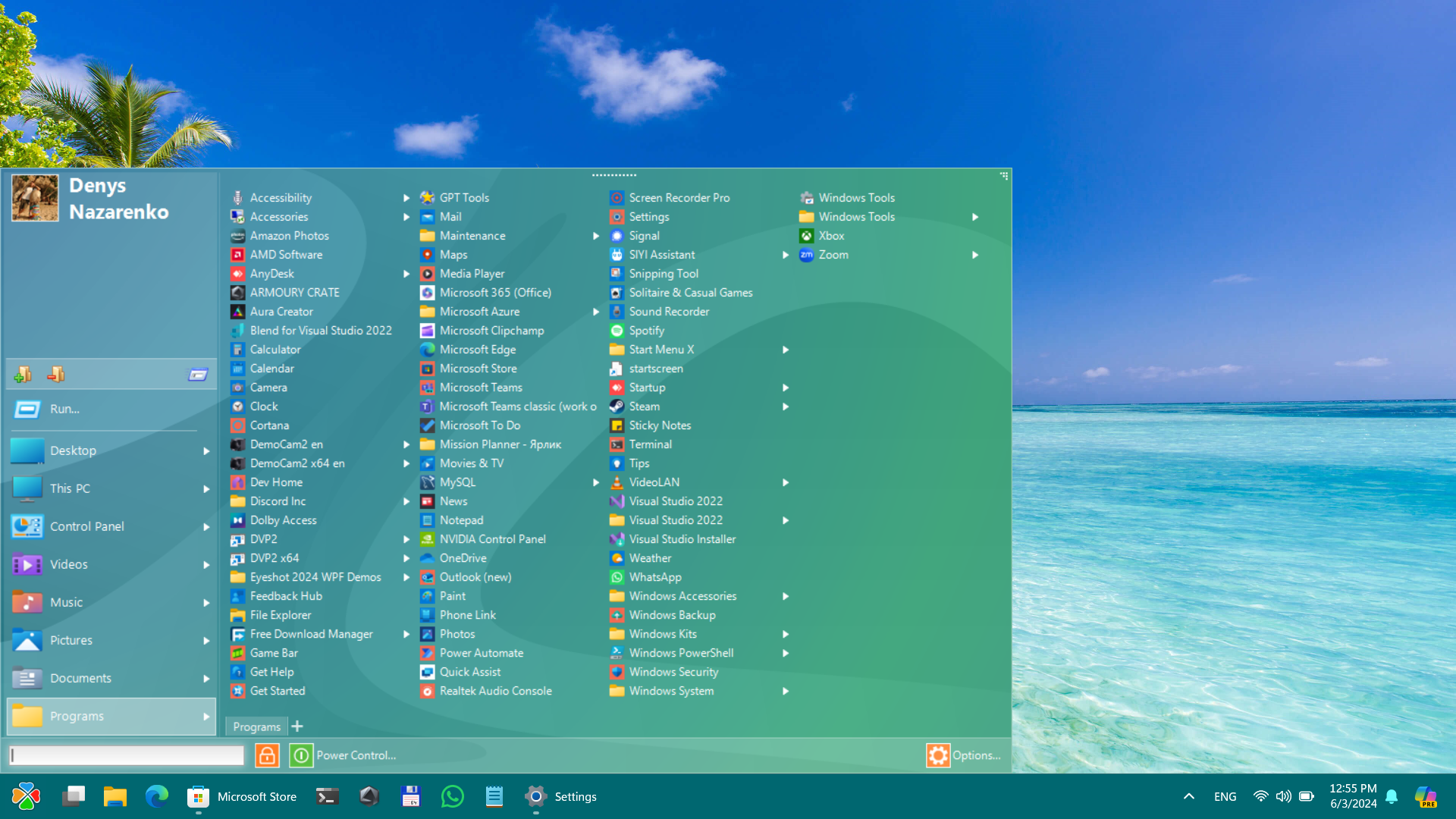This screenshot has width=1456, height=819.
Task: Expand the MySQL submenu arrow
Action: pyautogui.click(x=596, y=482)
